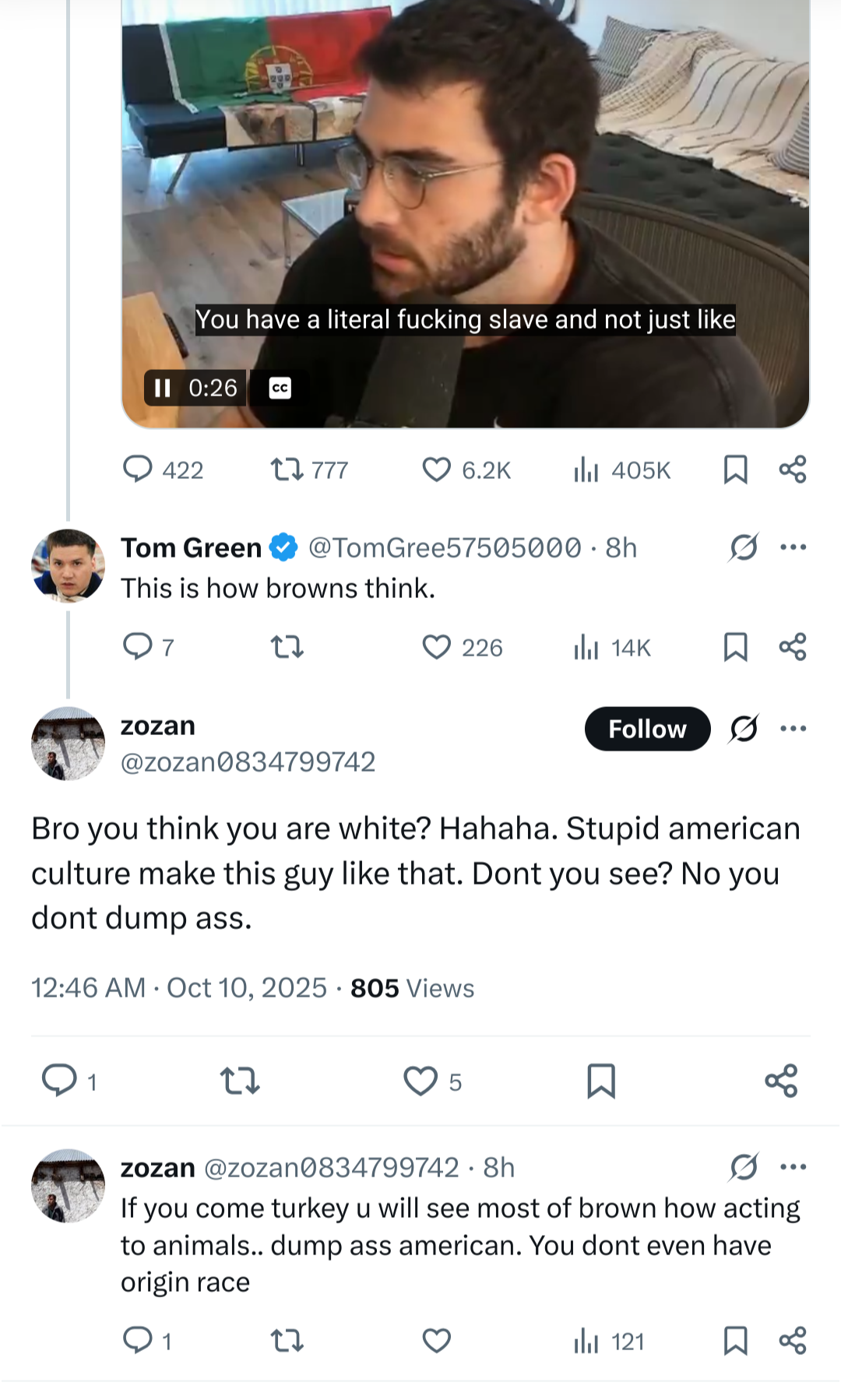The height and width of the screenshot is (1400, 841).
Task: Reply to zozan's tweet about turkey
Action: tap(146, 1341)
